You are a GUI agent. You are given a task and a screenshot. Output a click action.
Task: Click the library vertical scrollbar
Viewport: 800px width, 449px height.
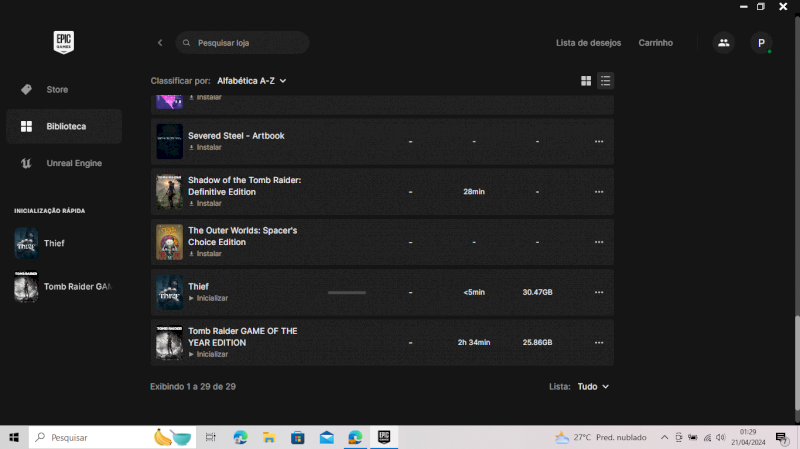[797, 362]
